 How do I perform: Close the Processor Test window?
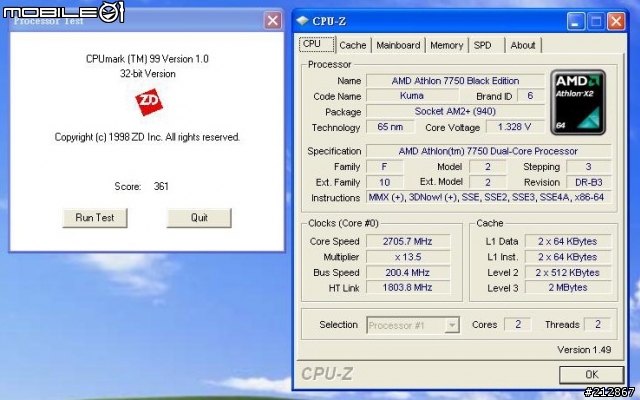[x=273, y=20]
